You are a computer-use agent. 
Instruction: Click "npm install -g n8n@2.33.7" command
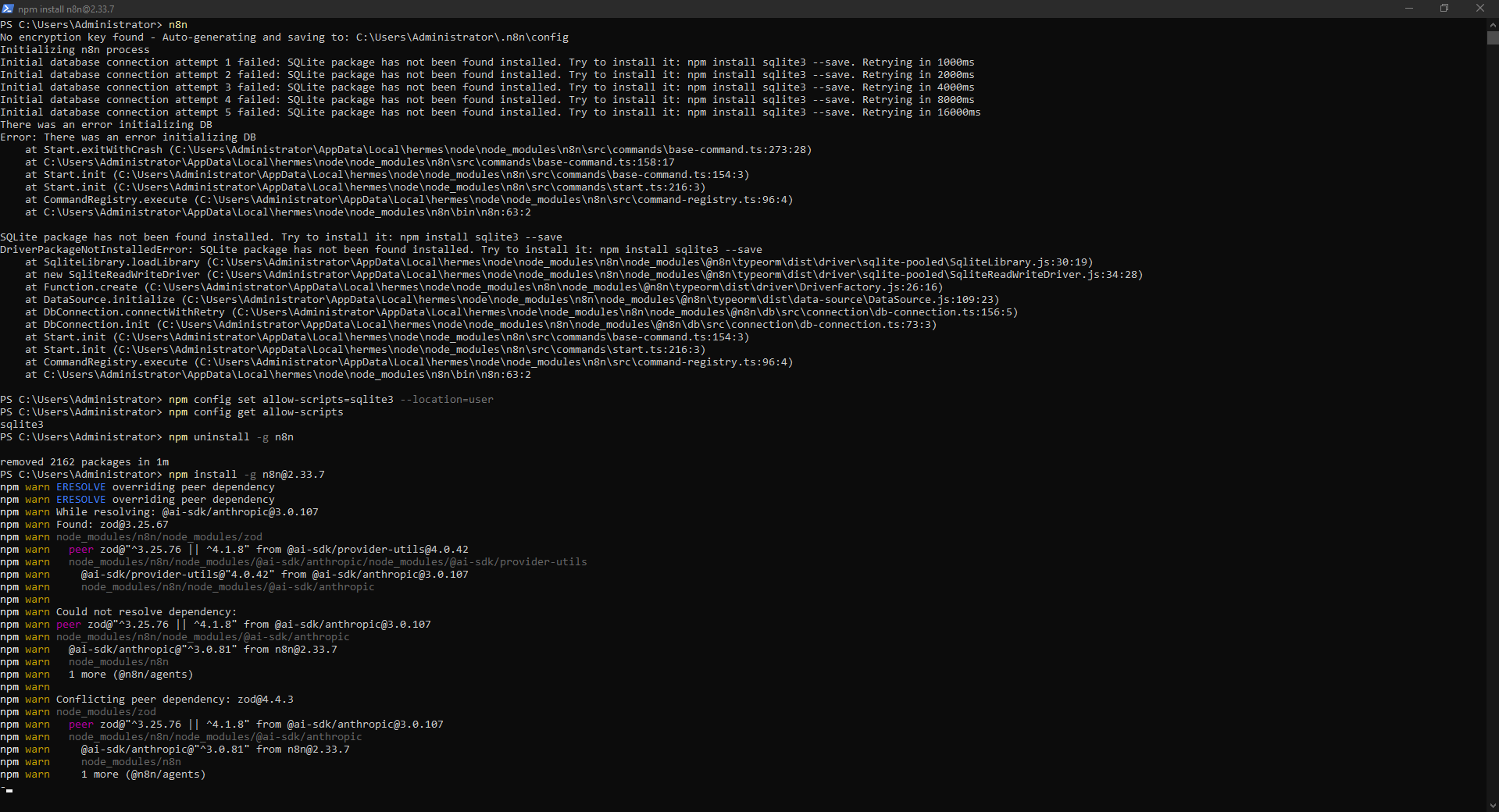(247, 475)
